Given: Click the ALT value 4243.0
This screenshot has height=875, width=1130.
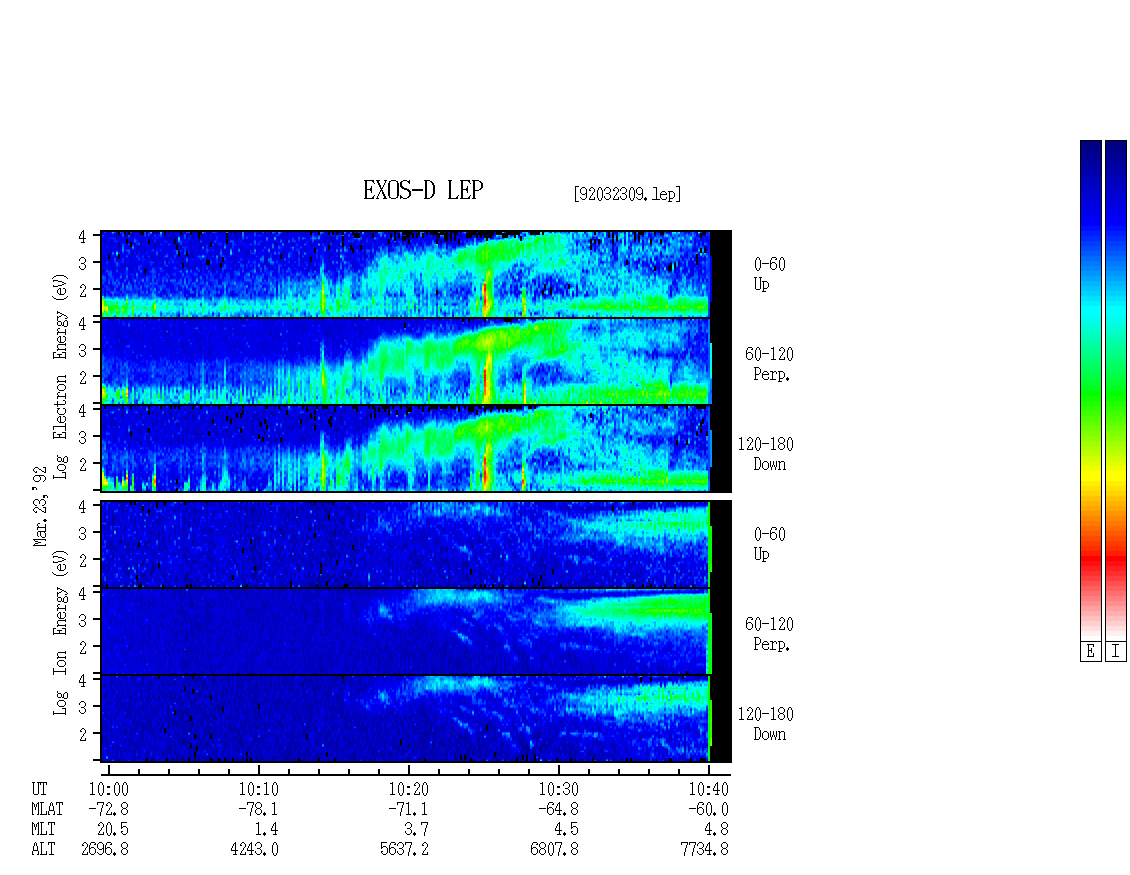Looking at the screenshot, I should (x=254, y=850).
